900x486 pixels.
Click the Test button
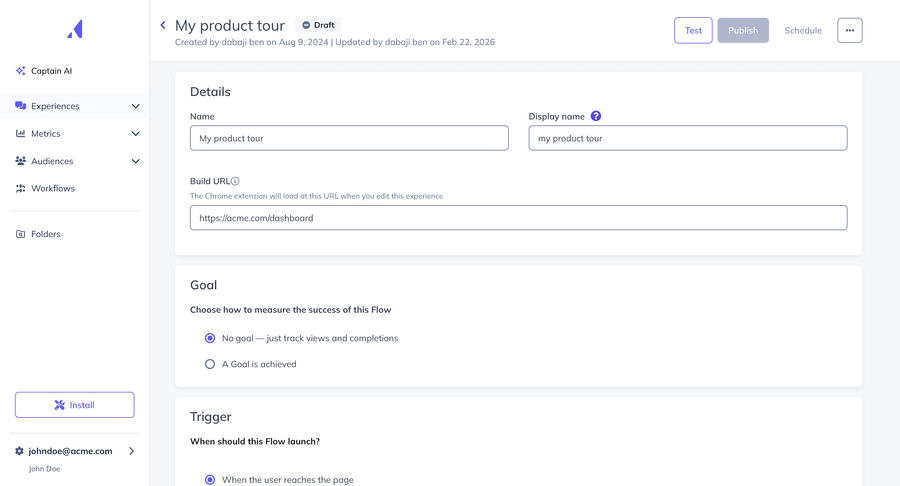[693, 30]
